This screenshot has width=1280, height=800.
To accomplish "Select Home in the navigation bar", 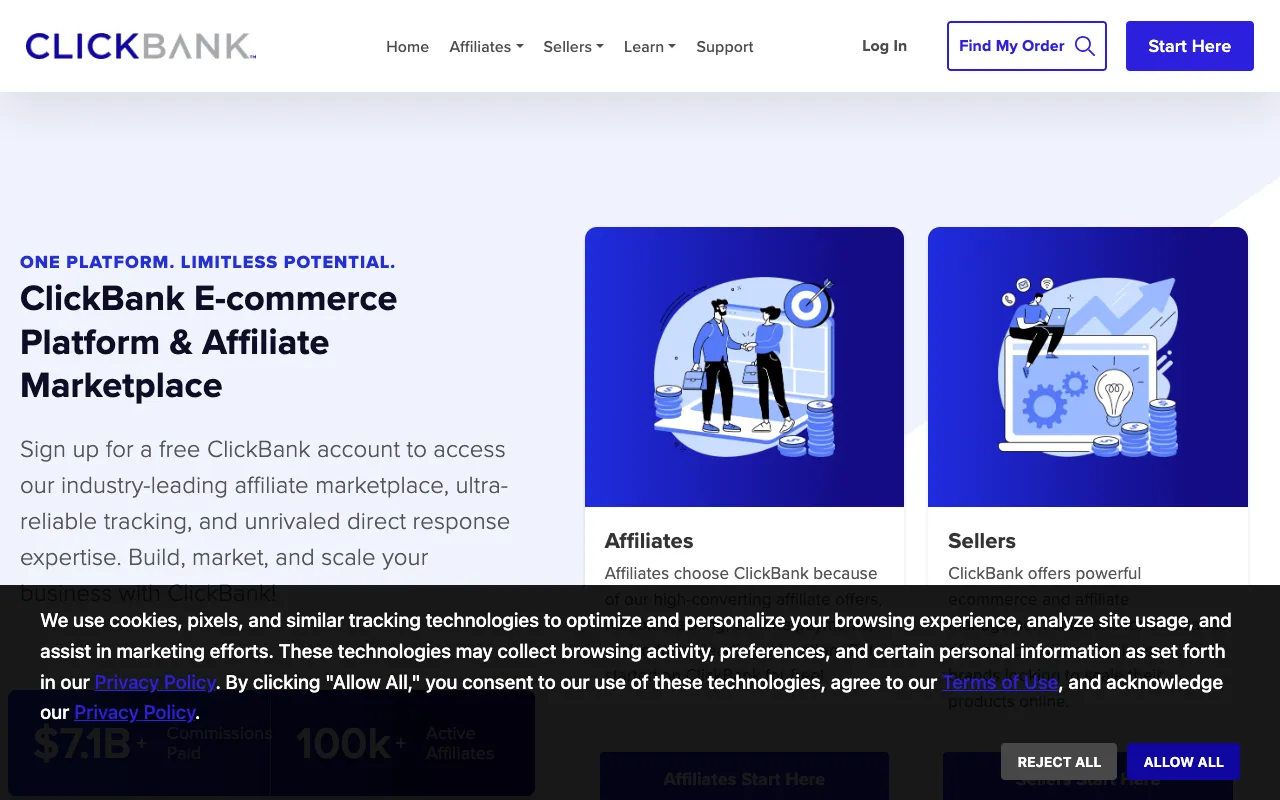I will (407, 46).
